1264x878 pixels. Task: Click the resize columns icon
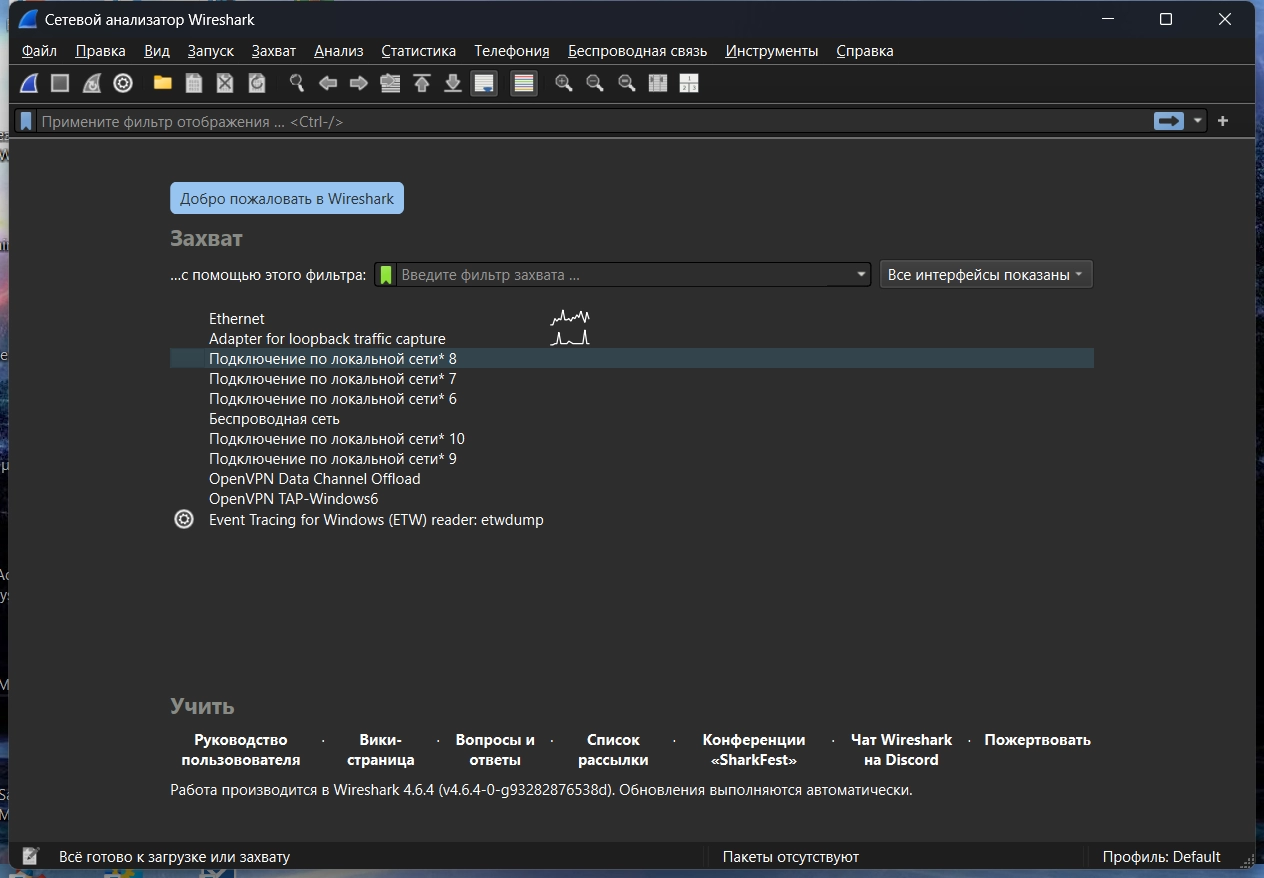[x=658, y=84]
